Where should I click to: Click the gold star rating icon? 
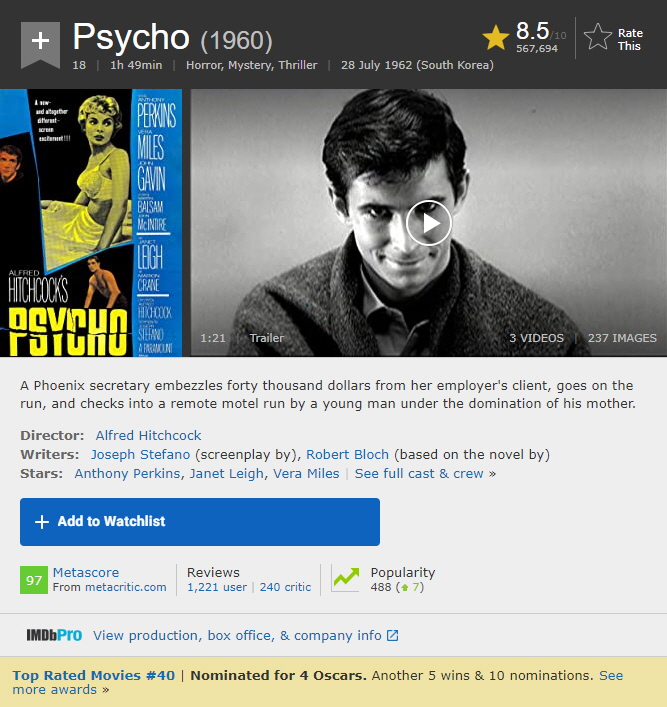tap(495, 38)
